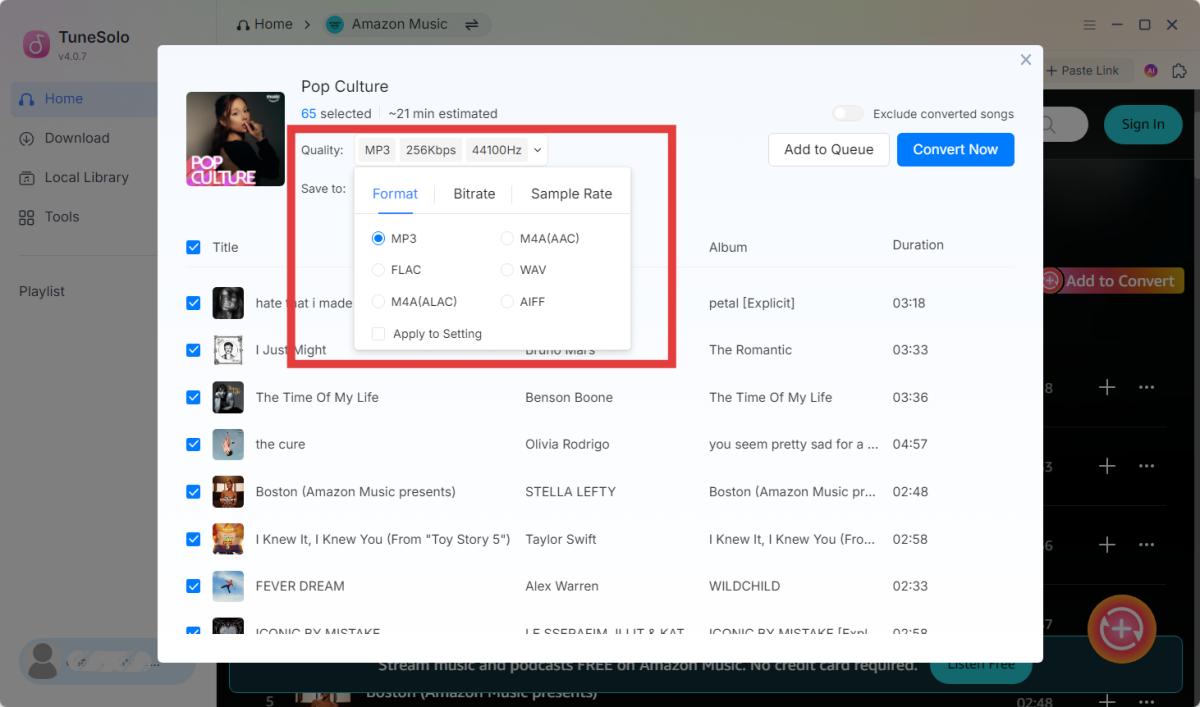Select M4A(AAC) format option

tap(507, 238)
